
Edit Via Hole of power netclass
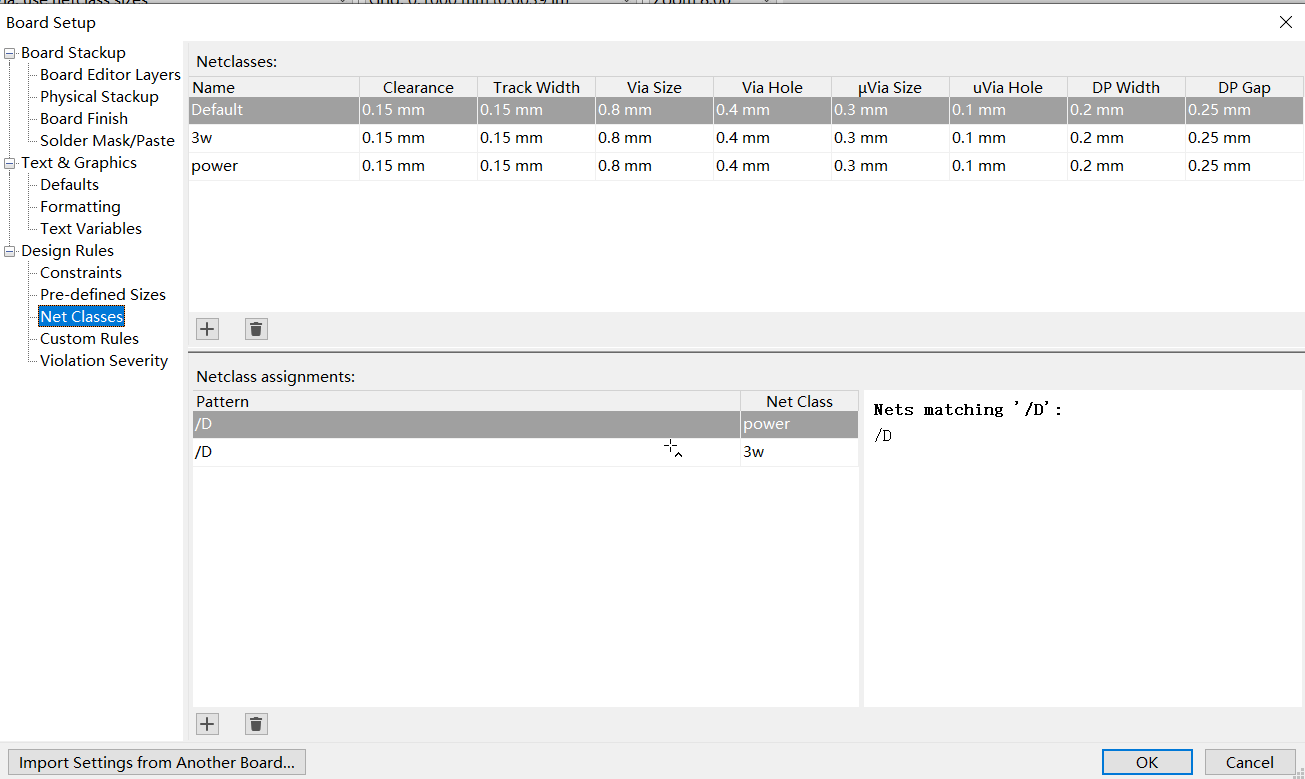click(772, 166)
